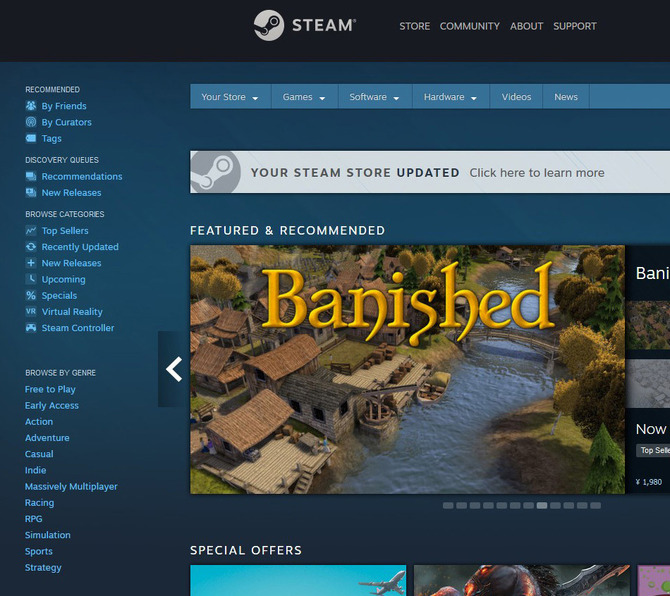Screen dimensions: 670x596
Task: Open STORE in top navigation
Action: tap(414, 26)
